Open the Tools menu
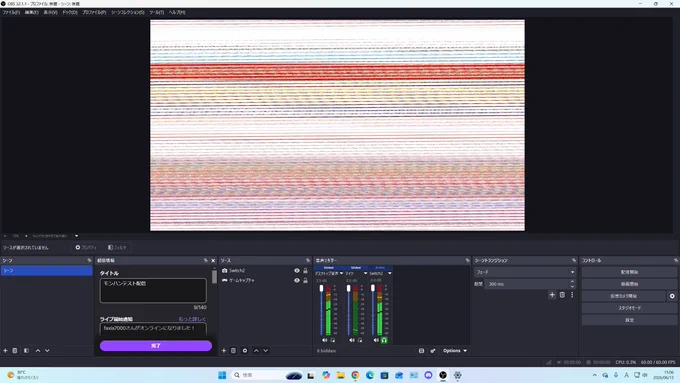 click(156, 12)
